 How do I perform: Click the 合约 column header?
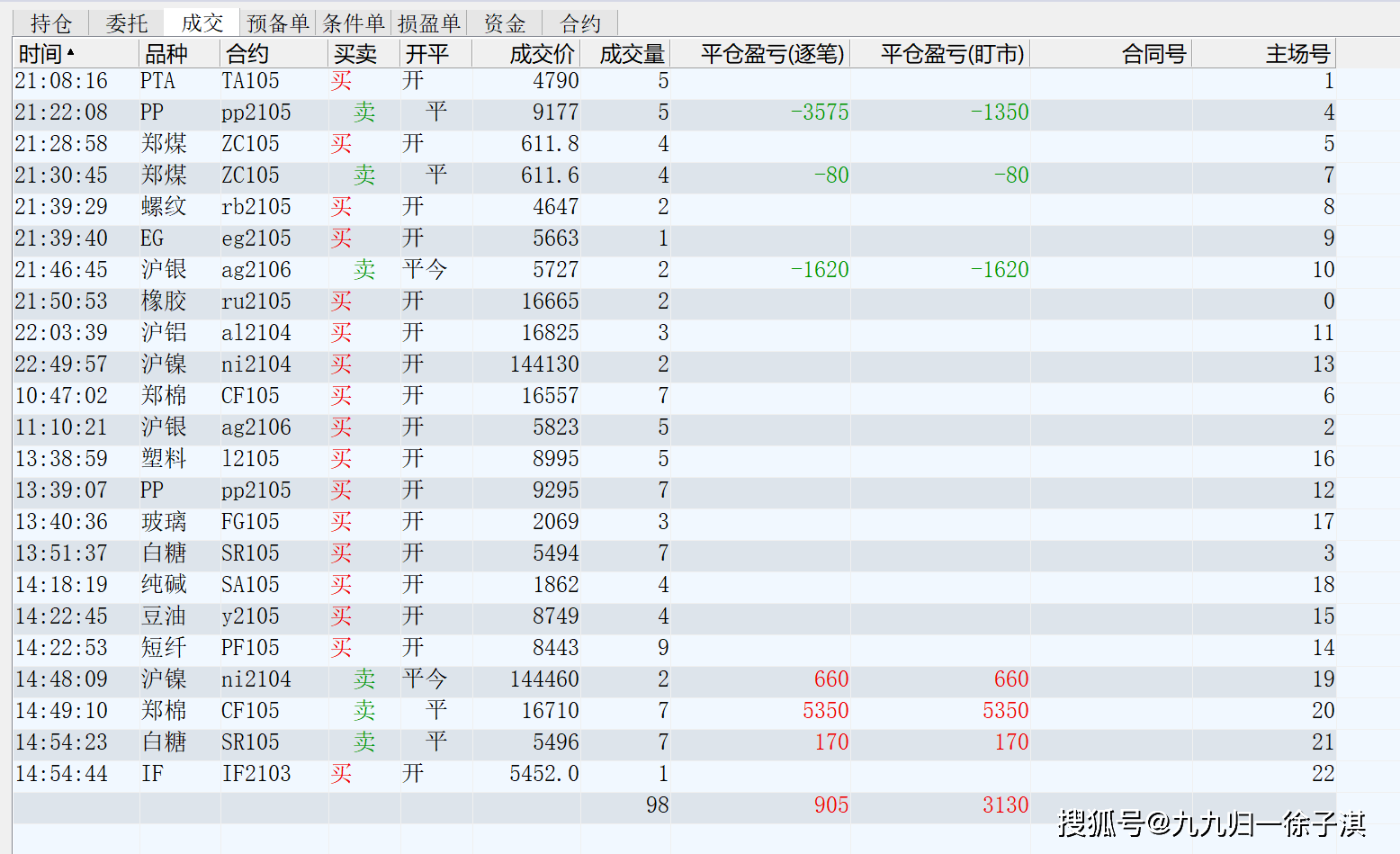274,54
